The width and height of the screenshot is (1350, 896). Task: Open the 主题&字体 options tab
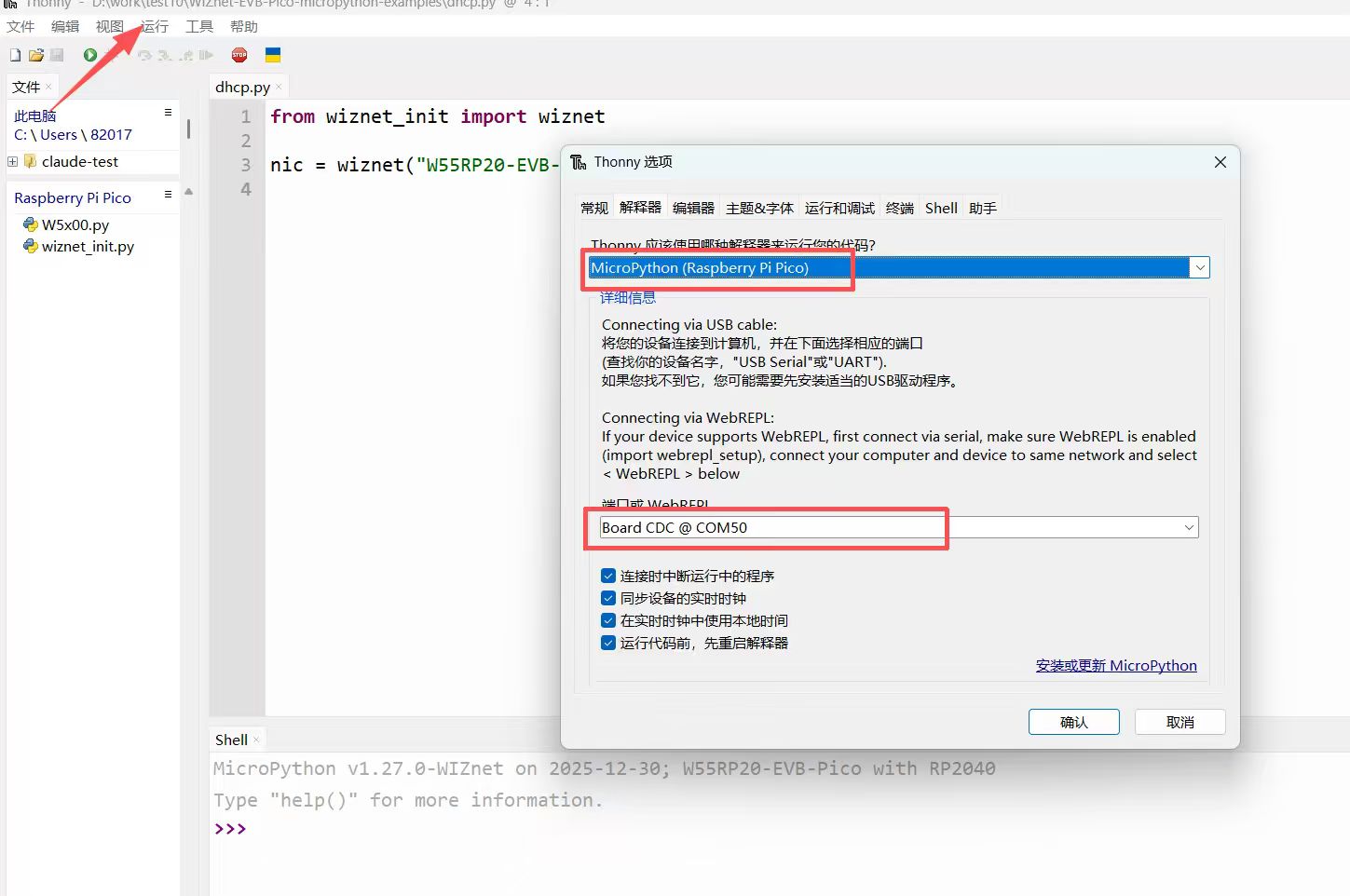[759, 209]
